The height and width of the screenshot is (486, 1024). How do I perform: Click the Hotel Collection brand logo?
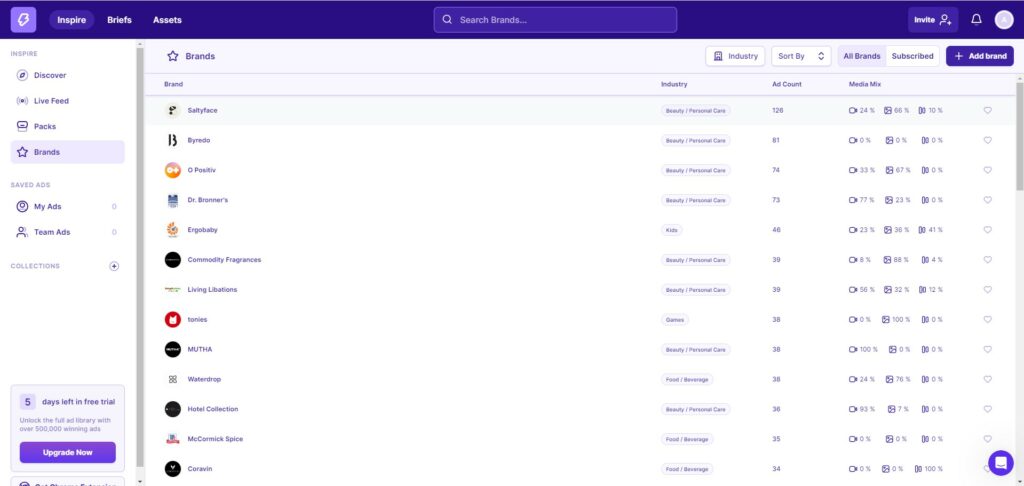(172, 409)
